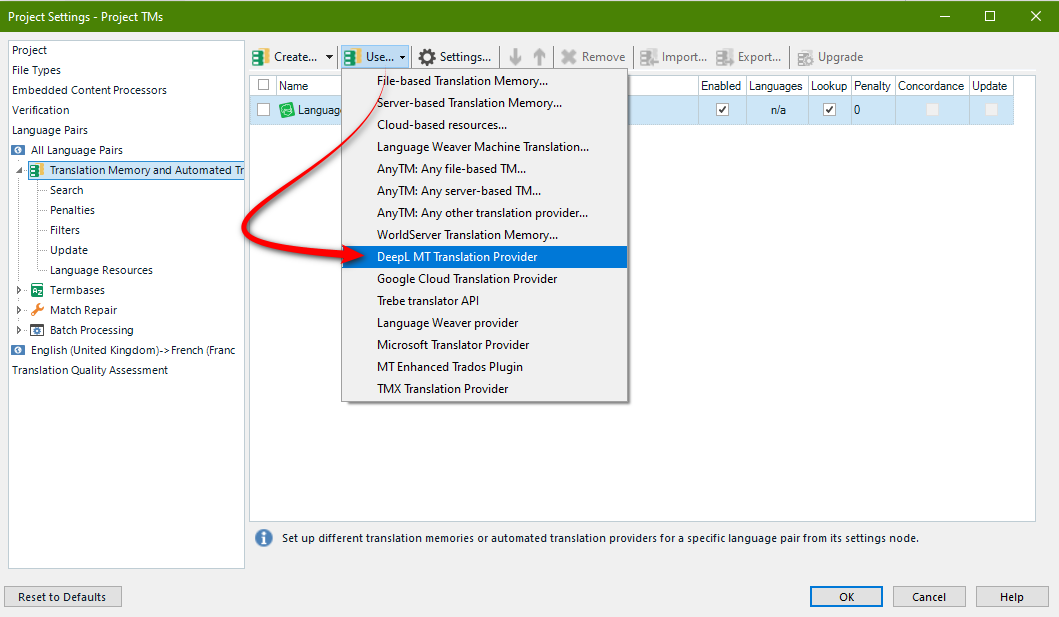Click the English to French language pair icon
The image size is (1059, 617).
[18, 350]
